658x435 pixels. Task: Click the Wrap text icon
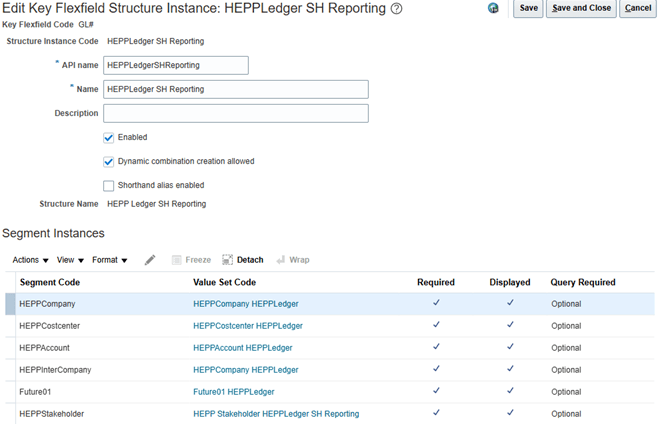(281, 260)
